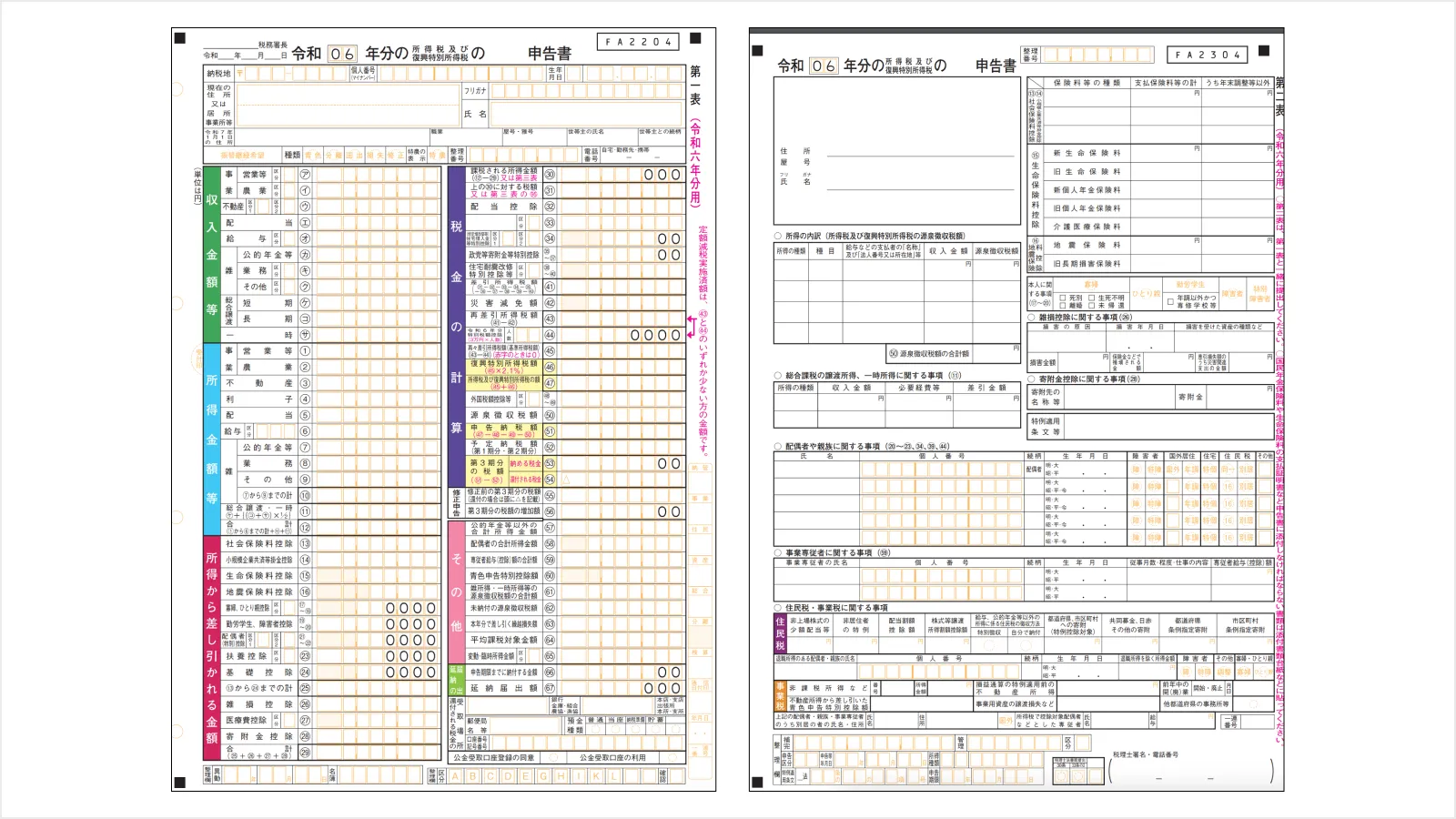Click the 平均課税対象金額 label
Image resolution: width=1456 pixels, height=819 pixels.
[x=504, y=640]
